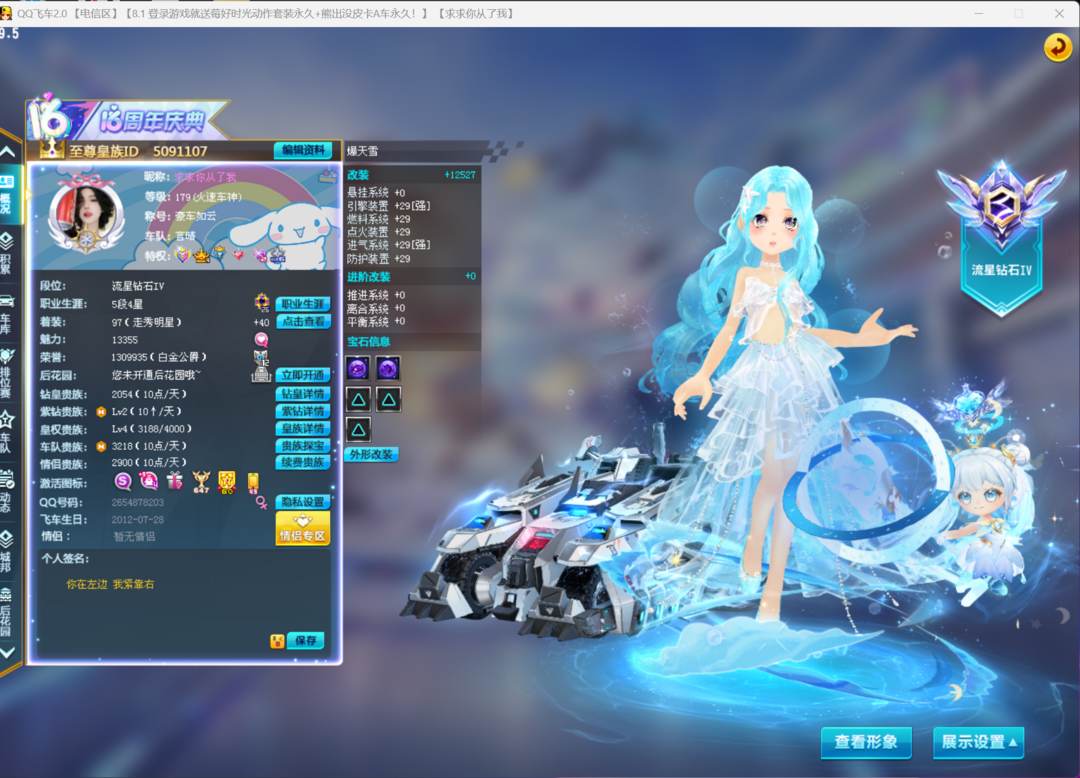Screen dimensions: 1080x778
Task: Open 皇族详情 royal details
Action: [x=303, y=428]
